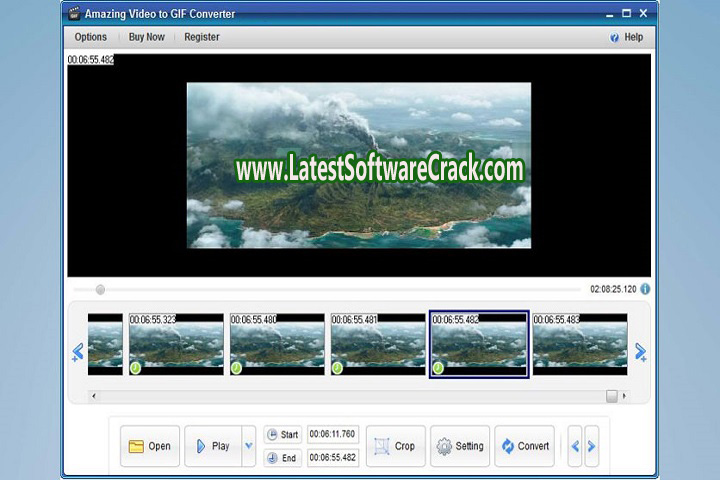
Task: Open Help in the top right
Action: (627, 37)
